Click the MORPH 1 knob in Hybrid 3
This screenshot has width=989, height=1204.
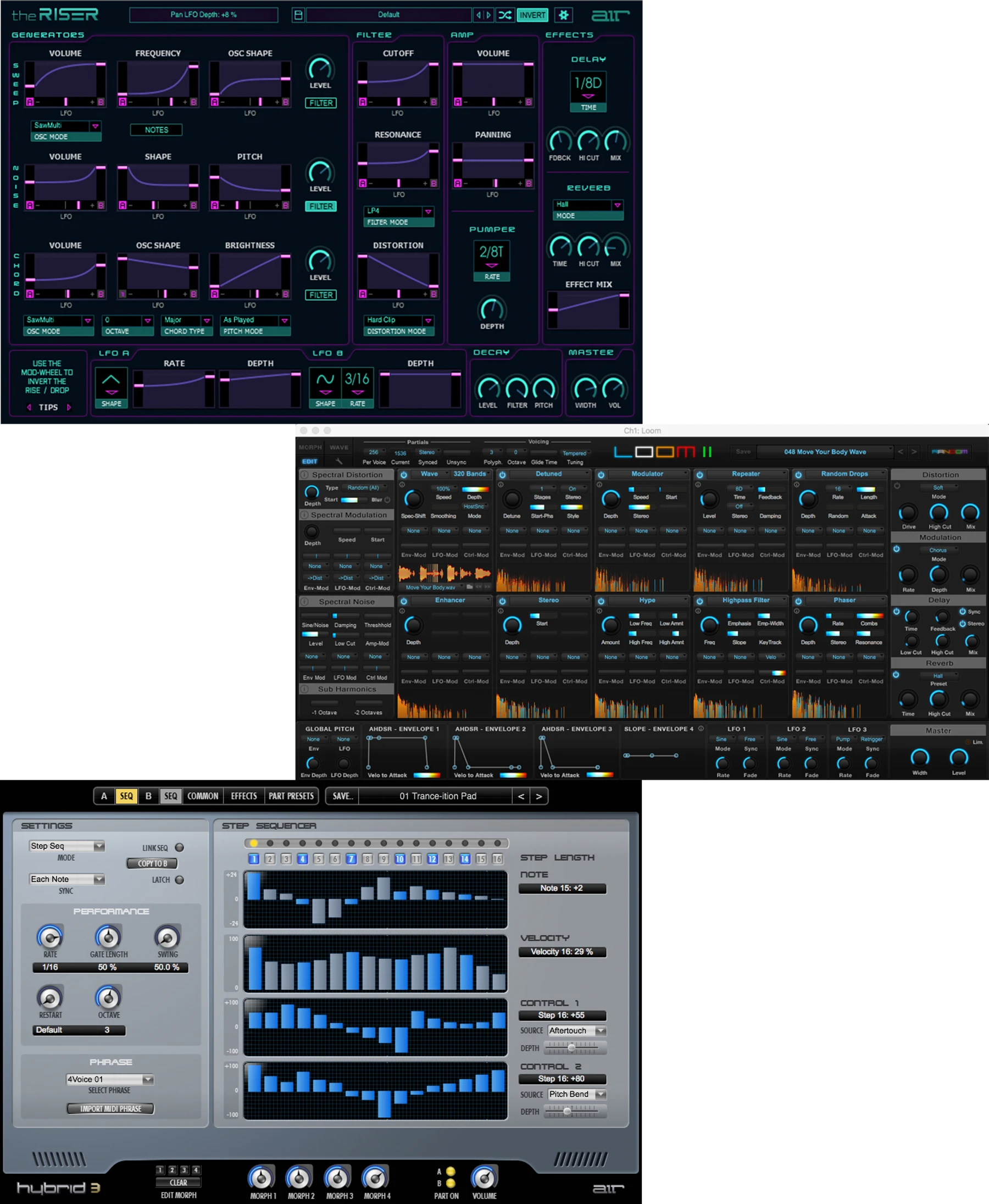click(x=262, y=1177)
